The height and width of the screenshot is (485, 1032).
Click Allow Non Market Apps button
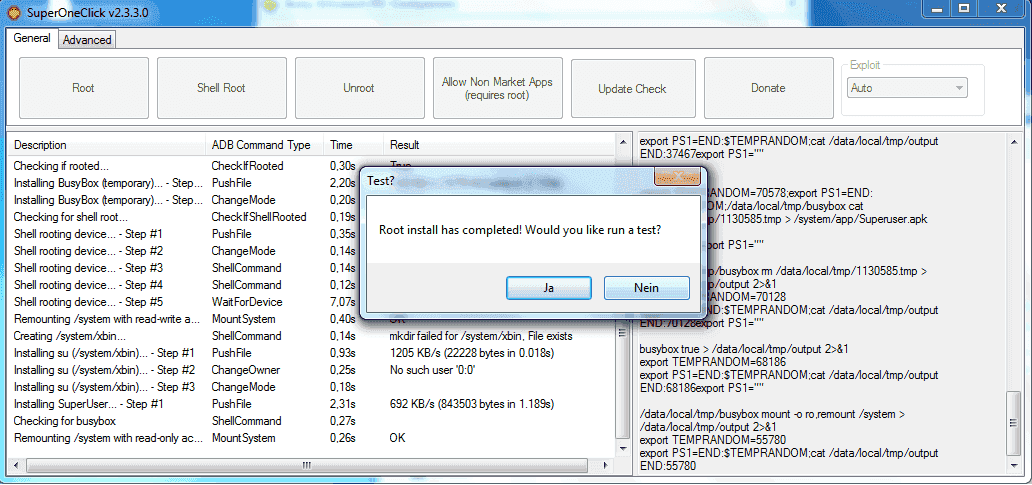click(x=497, y=88)
